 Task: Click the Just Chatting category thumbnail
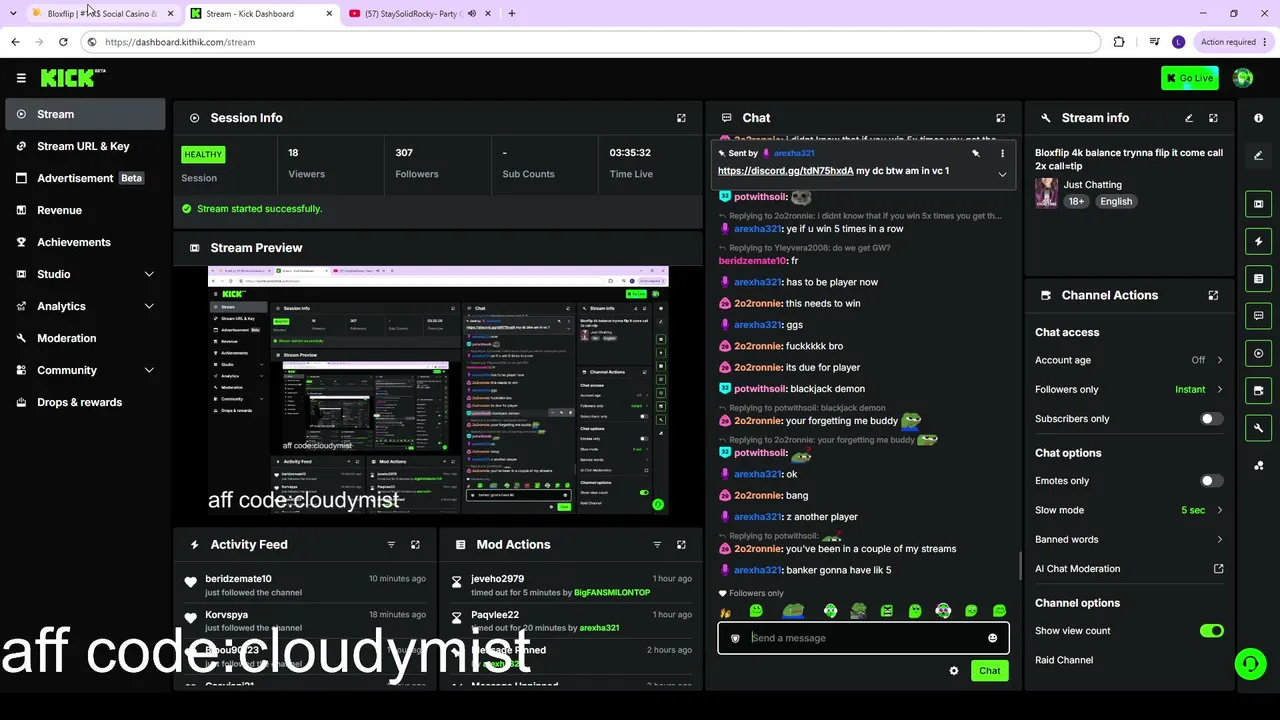(1046, 193)
